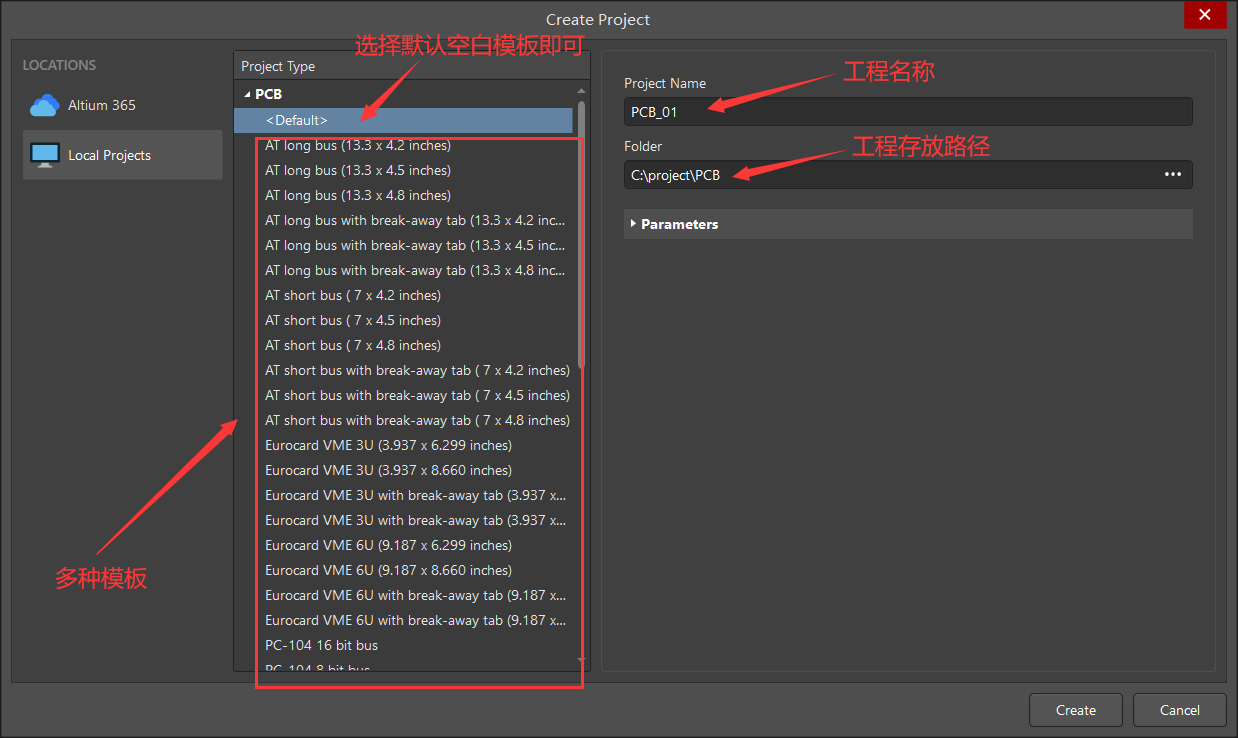The image size is (1238, 738).
Task: Click the Local Projects monitor icon
Action: (45, 155)
